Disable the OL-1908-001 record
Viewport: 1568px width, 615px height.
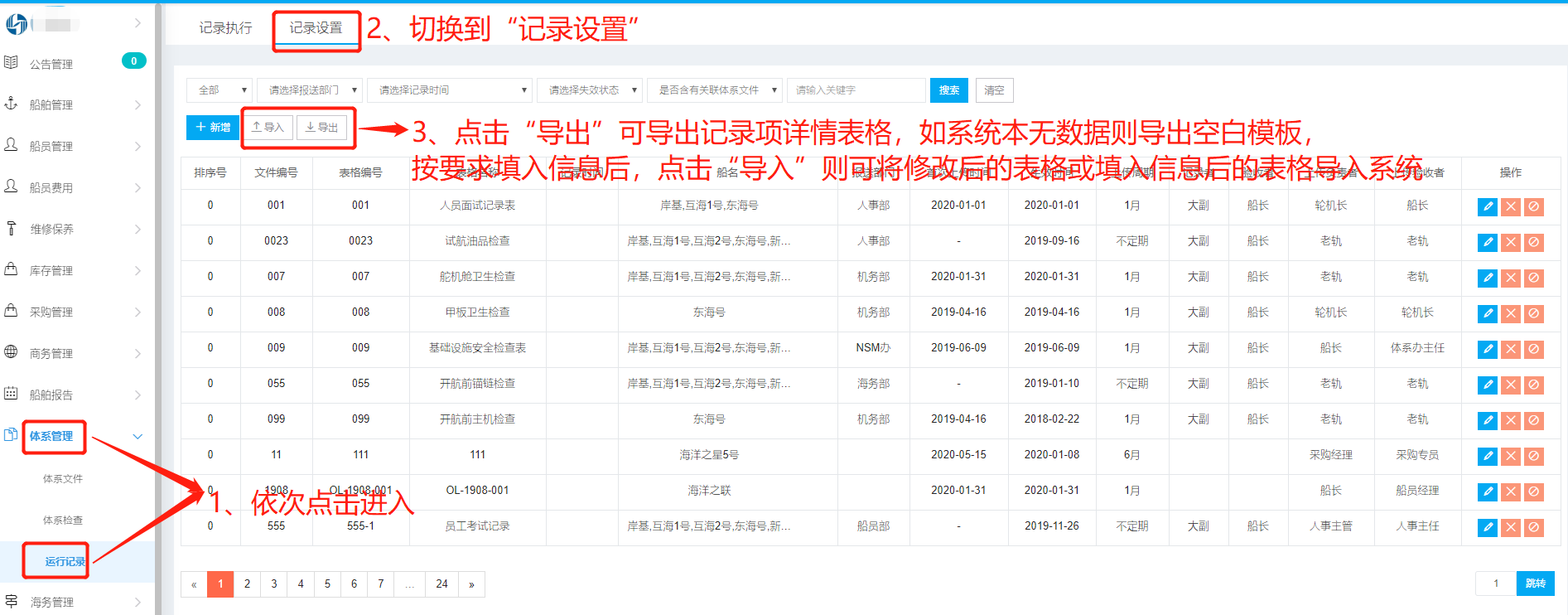pyautogui.click(x=1534, y=492)
